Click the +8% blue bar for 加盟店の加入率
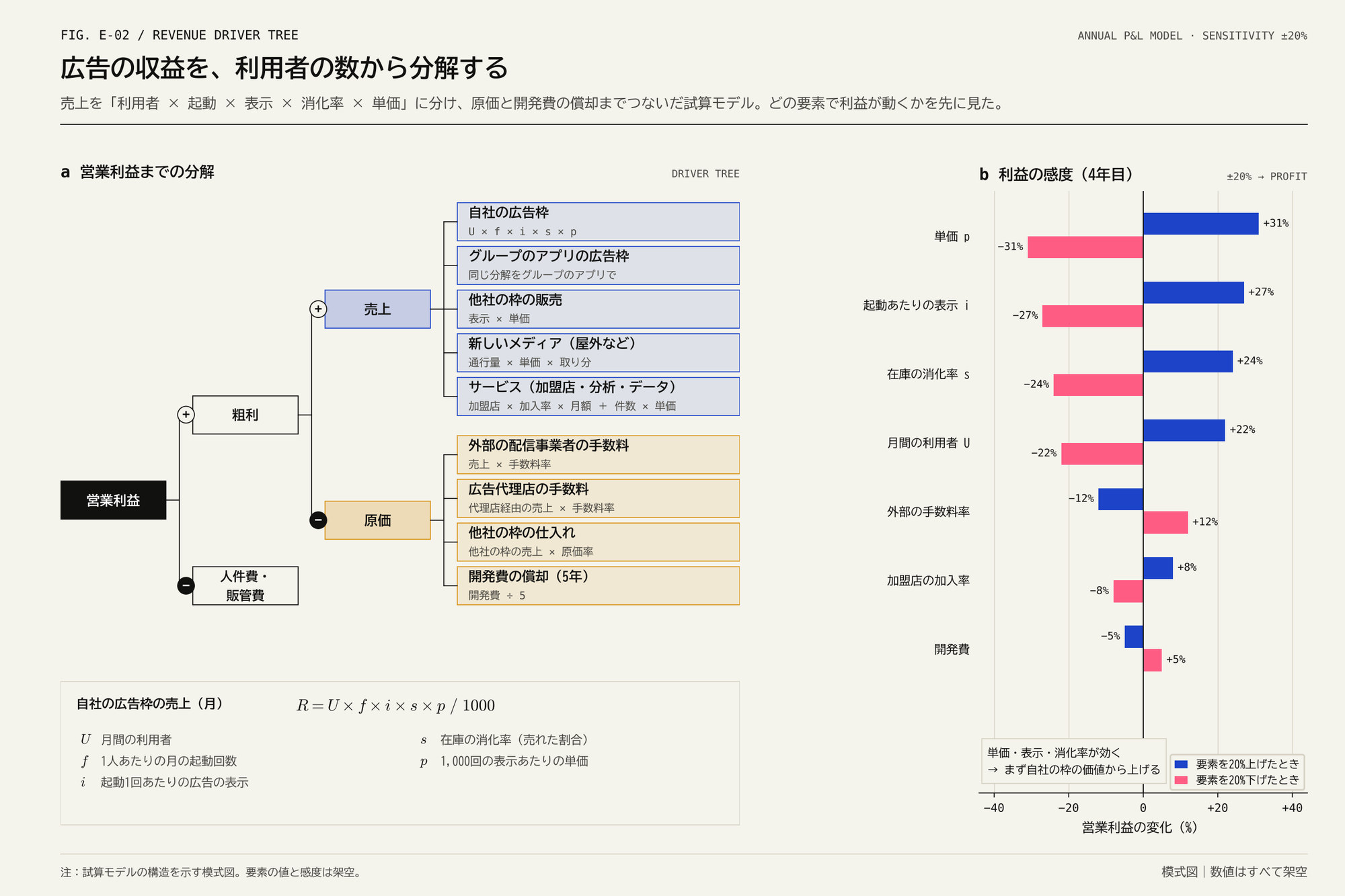This screenshot has width=1345, height=896. click(1158, 568)
